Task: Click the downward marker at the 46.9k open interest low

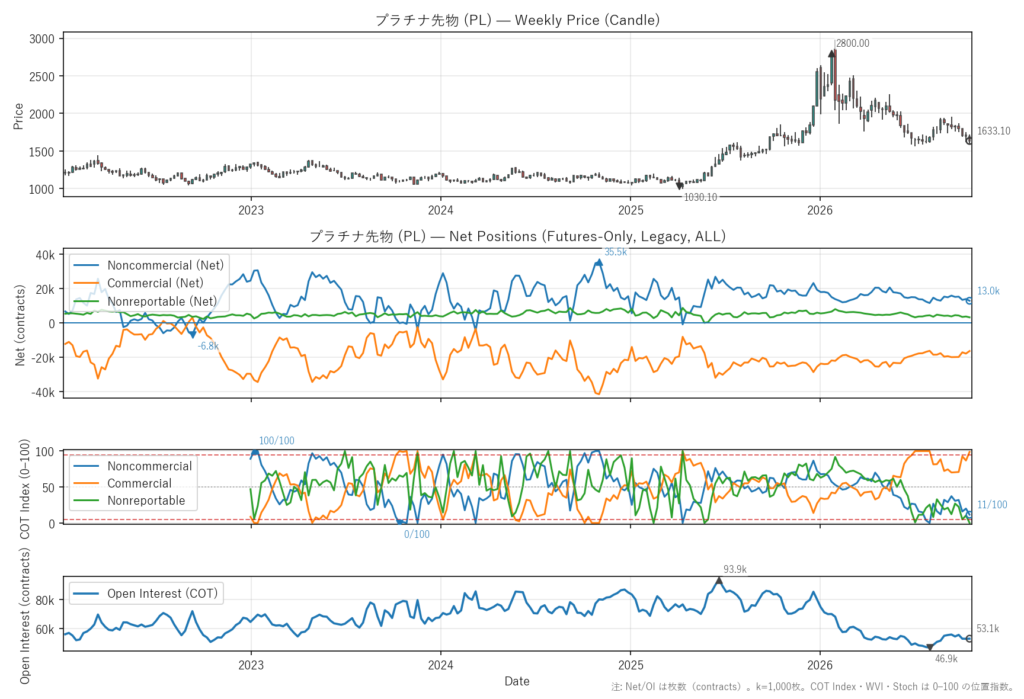Action: [x=930, y=647]
